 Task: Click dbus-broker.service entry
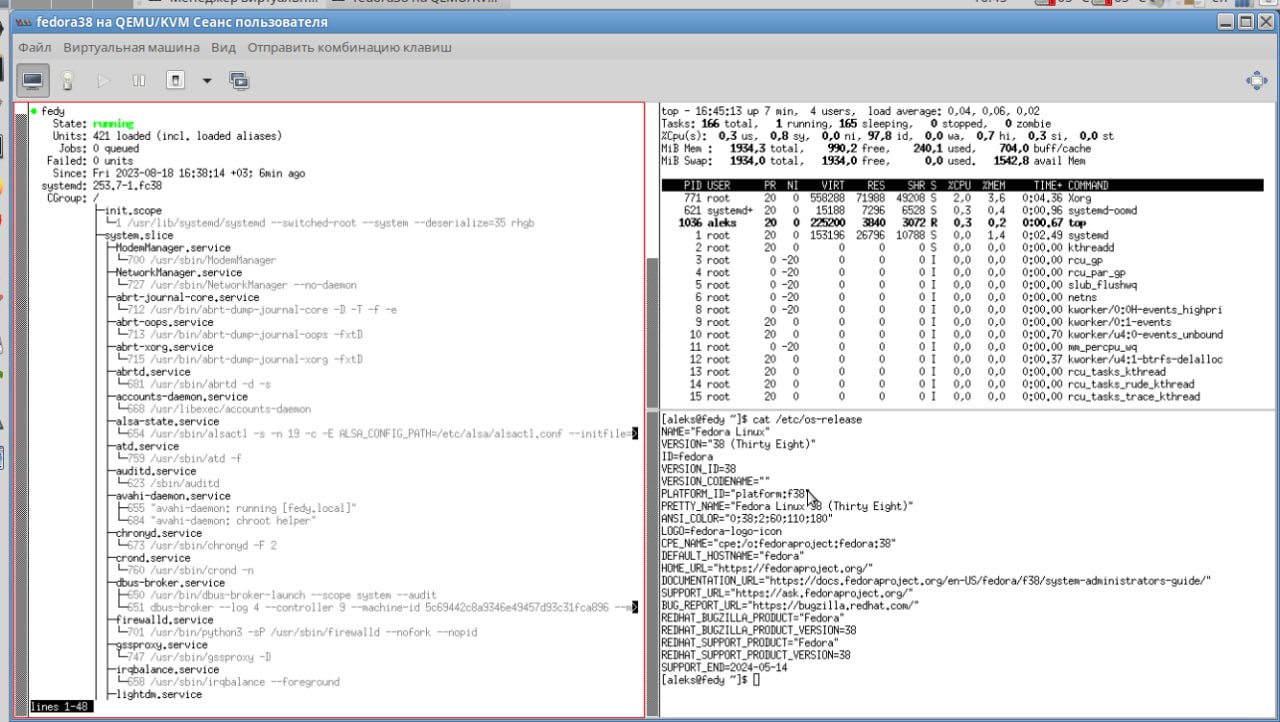[169, 583]
